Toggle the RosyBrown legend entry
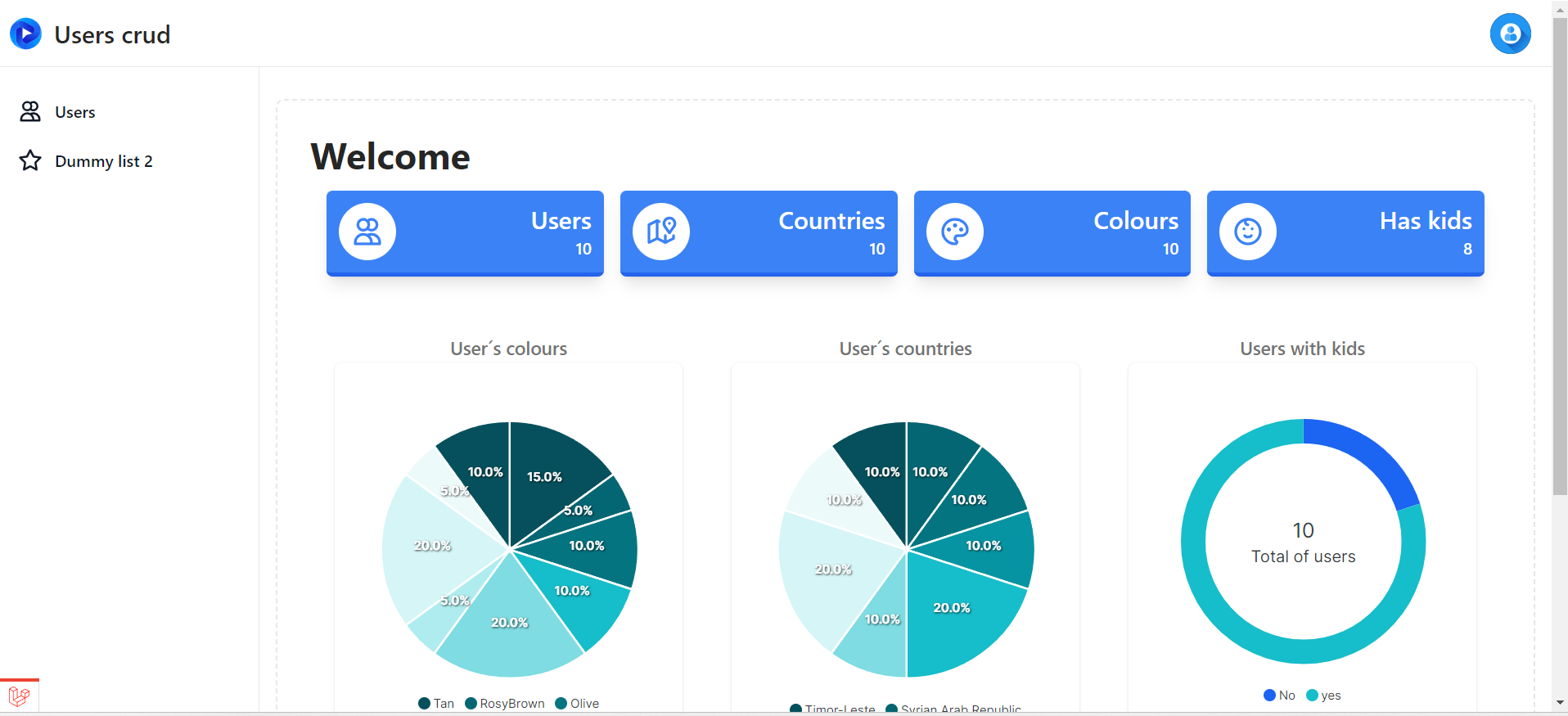 pos(505,704)
